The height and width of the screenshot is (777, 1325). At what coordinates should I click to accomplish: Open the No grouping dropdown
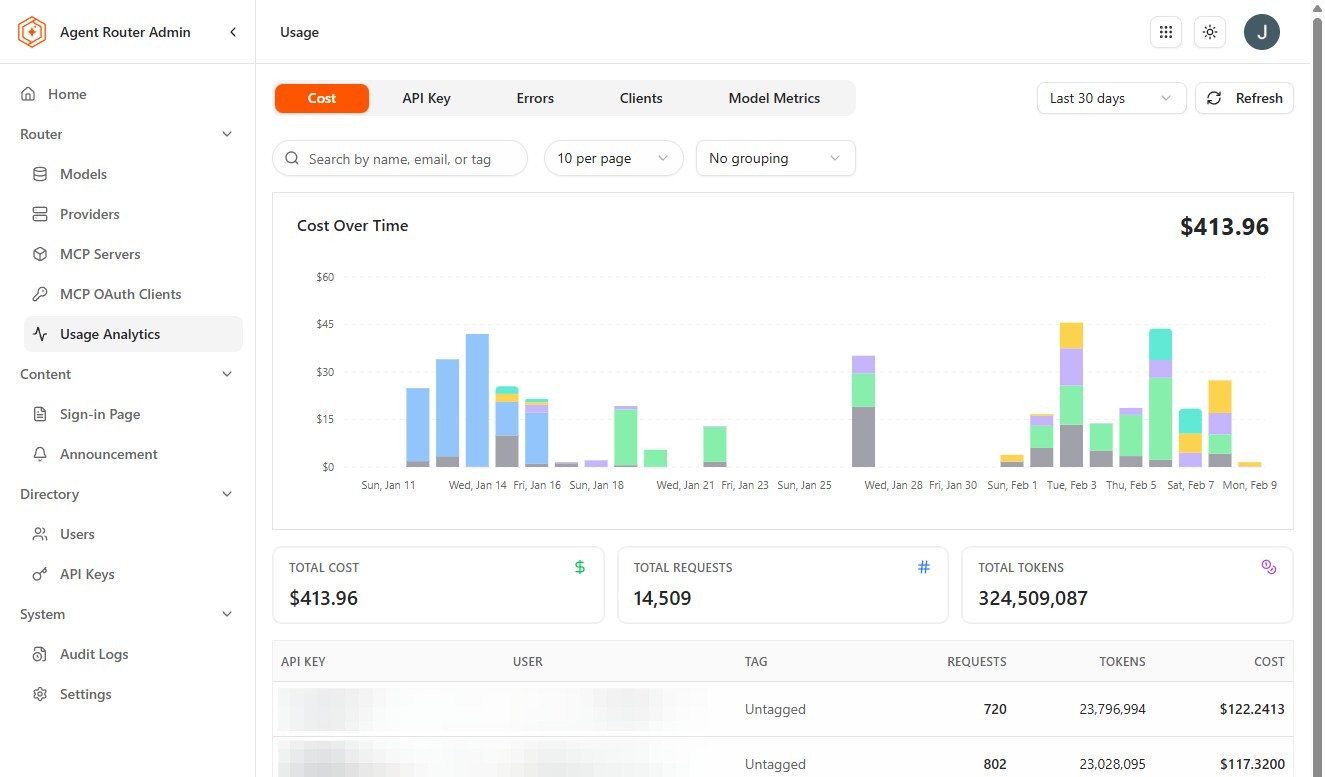tap(776, 158)
